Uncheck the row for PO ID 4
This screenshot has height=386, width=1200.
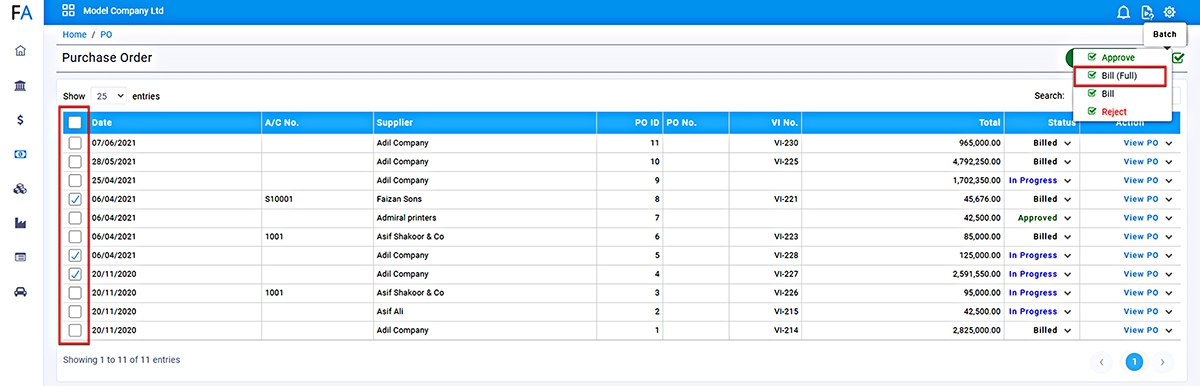pos(75,274)
